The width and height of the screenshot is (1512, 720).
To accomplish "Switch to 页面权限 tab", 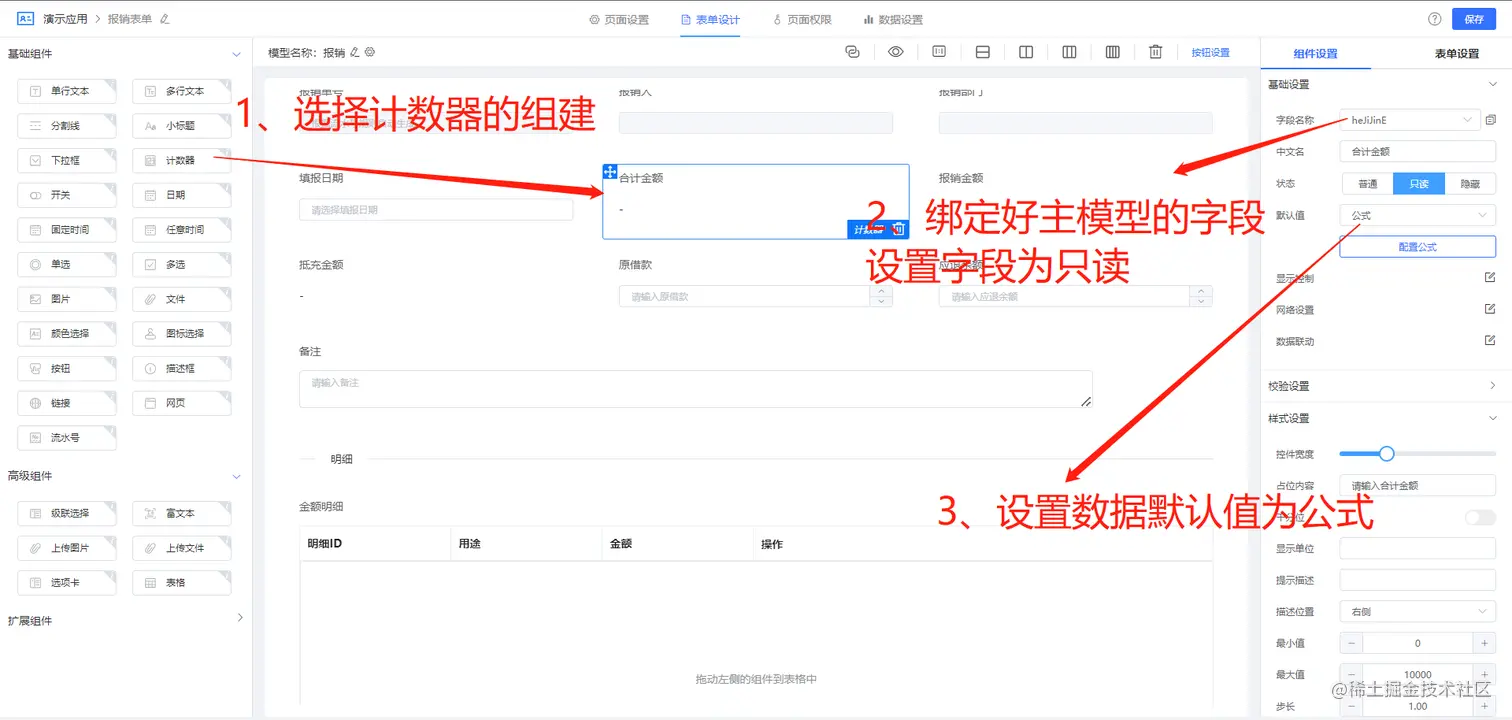I will click(802, 19).
